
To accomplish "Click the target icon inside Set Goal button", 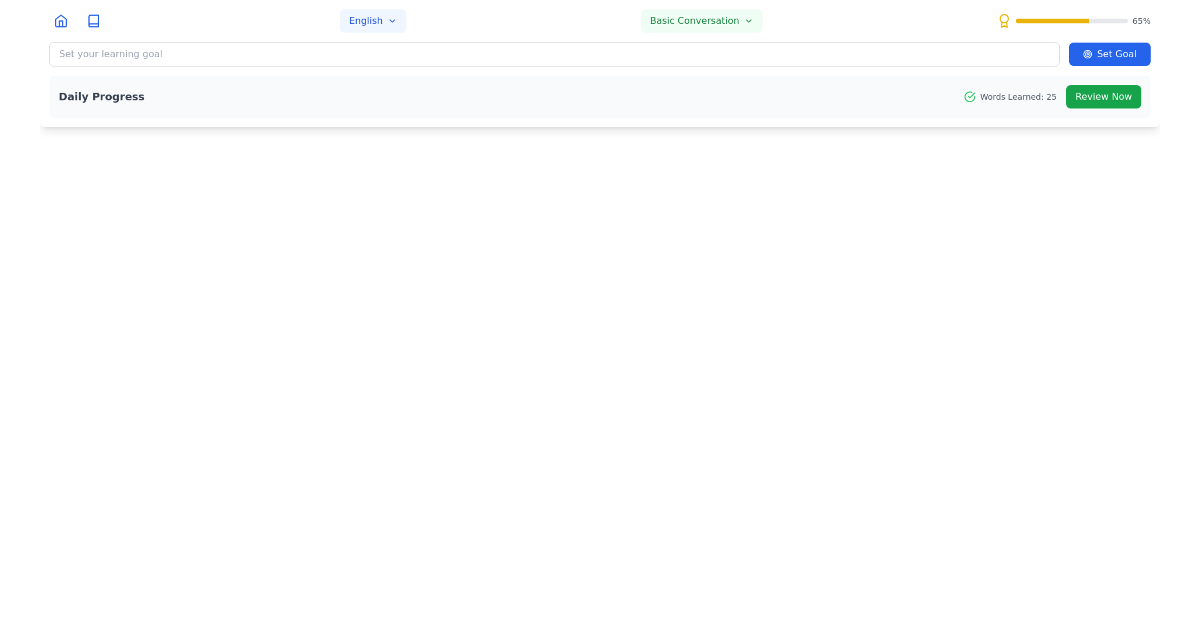I will (1087, 54).
